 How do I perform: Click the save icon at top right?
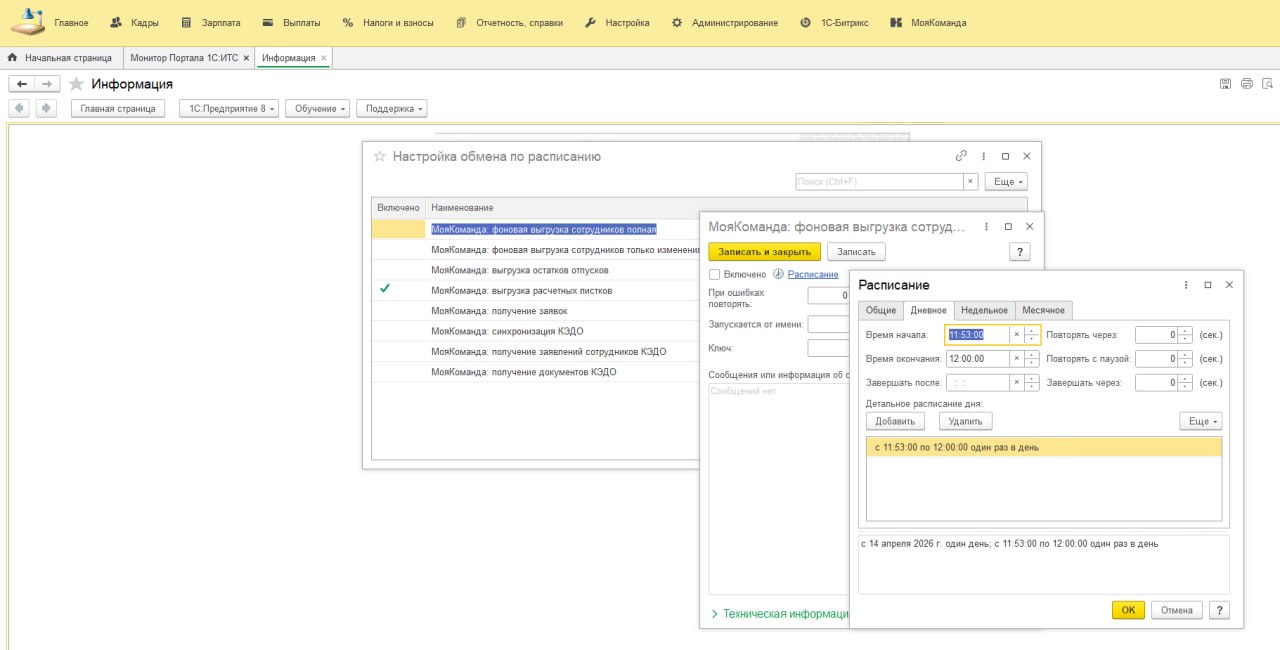(1225, 84)
